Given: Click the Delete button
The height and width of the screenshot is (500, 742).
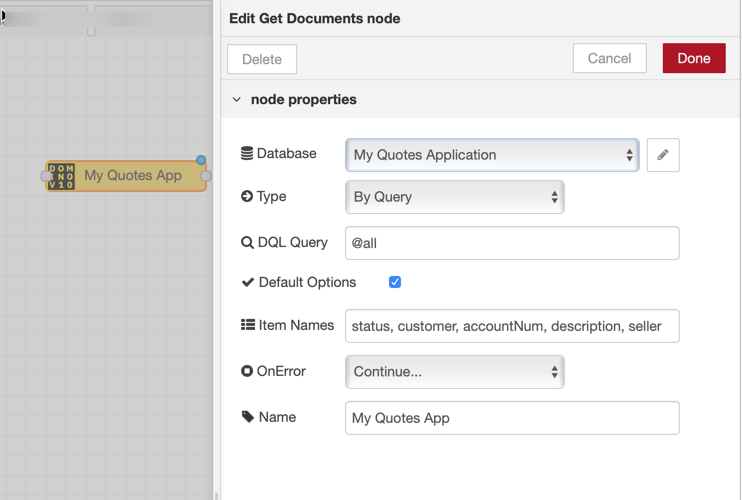Looking at the screenshot, I should (262, 59).
